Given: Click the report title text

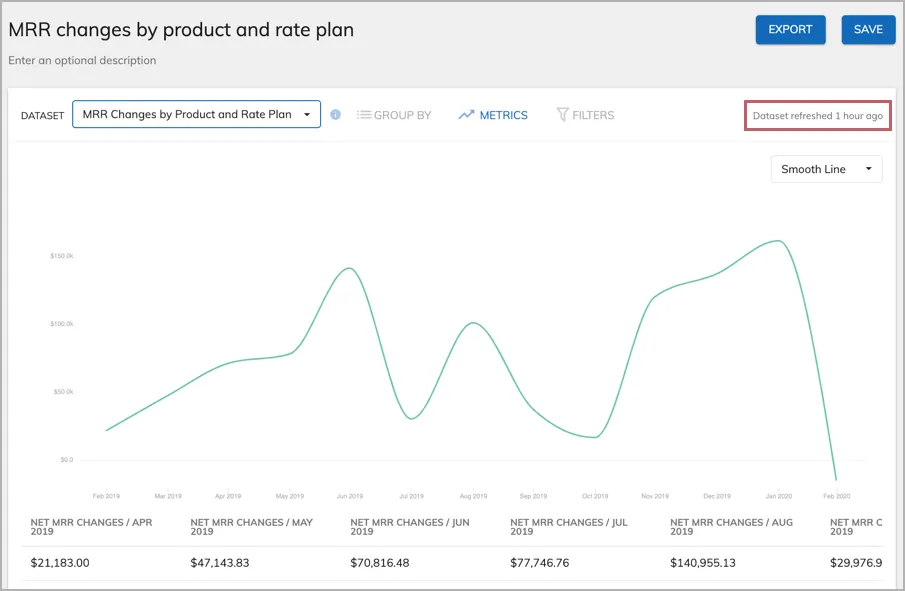Looking at the screenshot, I should (x=181, y=29).
